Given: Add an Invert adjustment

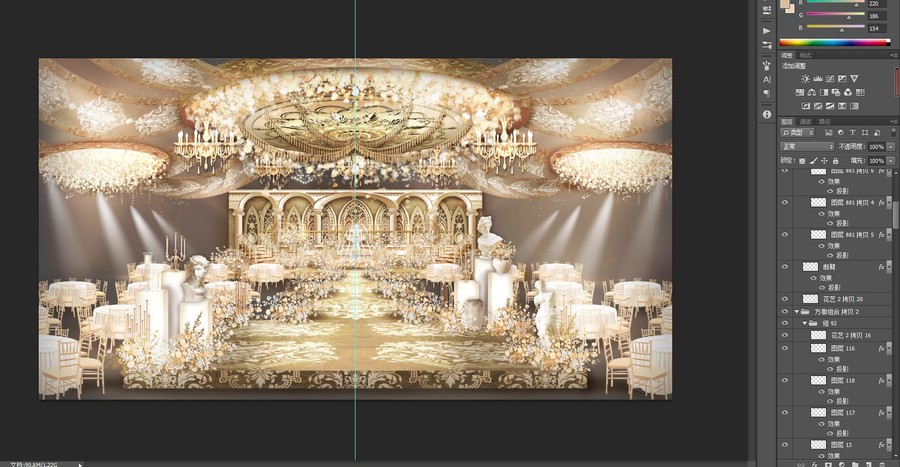Looking at the screenshot, I should coord(806,106).
